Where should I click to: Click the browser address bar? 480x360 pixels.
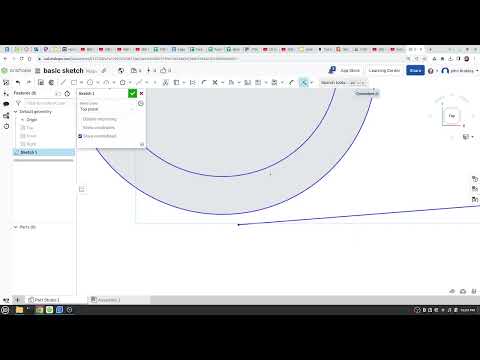[x=220, y=59]
